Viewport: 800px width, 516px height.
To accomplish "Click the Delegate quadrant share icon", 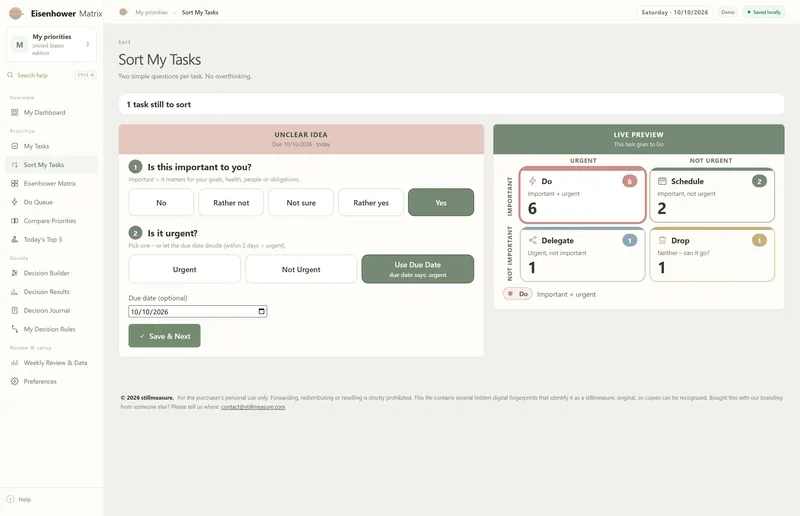I will [533, 240].
